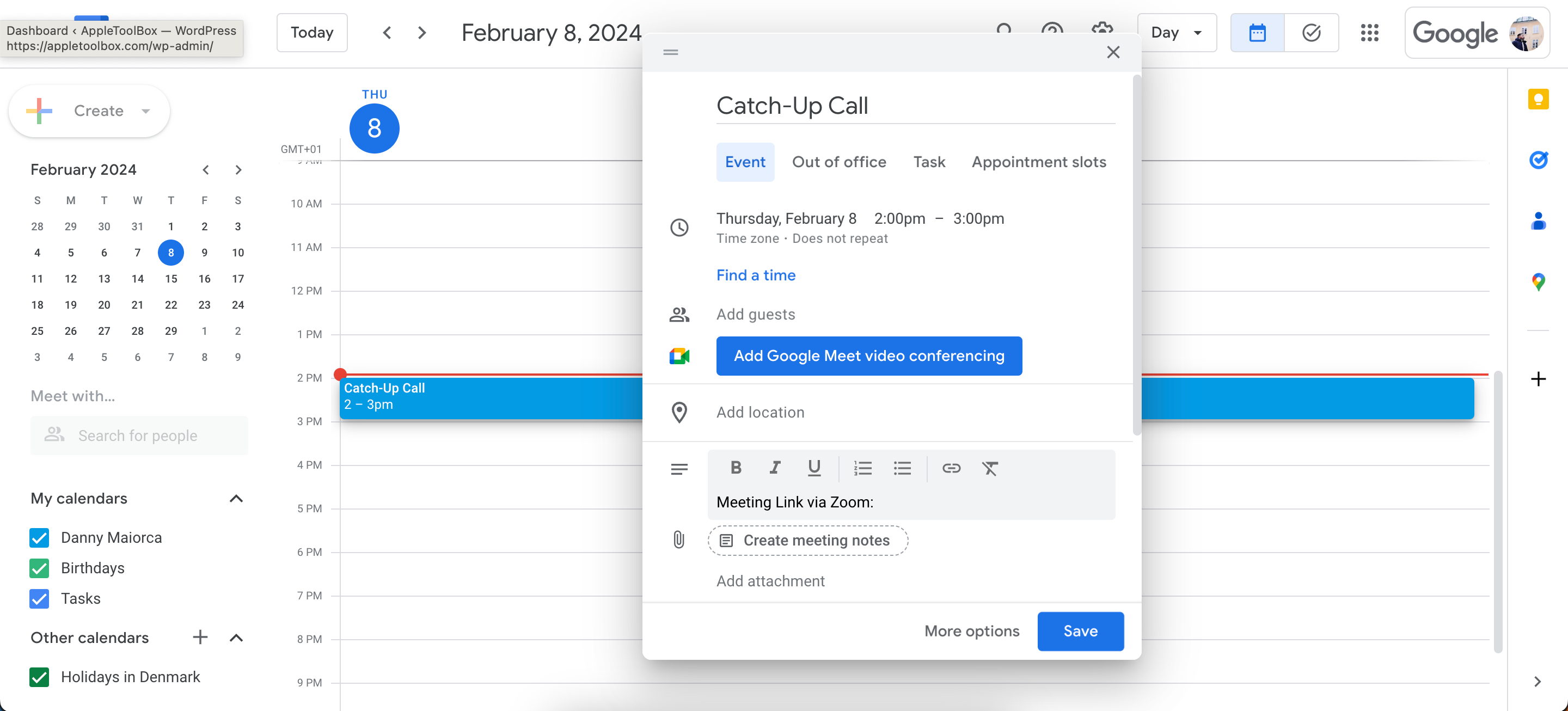1568x711 pixels.
Task: Open the Google Keep sidebar panel
Action: click(1539, 99)
